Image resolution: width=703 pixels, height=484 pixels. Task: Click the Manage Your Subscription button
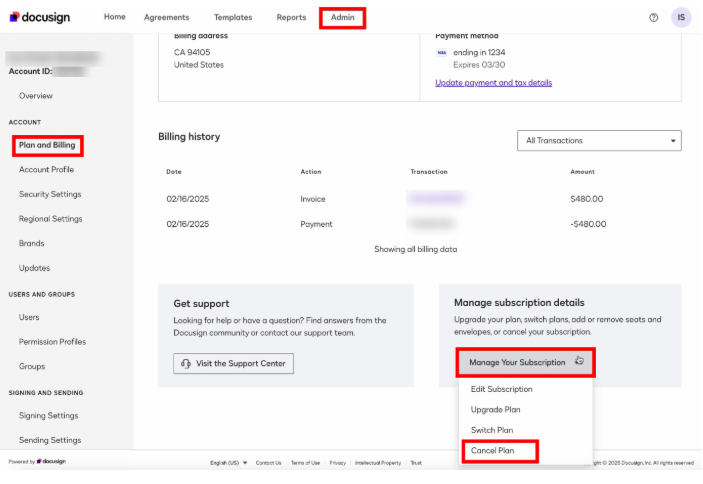click(525, 362)
